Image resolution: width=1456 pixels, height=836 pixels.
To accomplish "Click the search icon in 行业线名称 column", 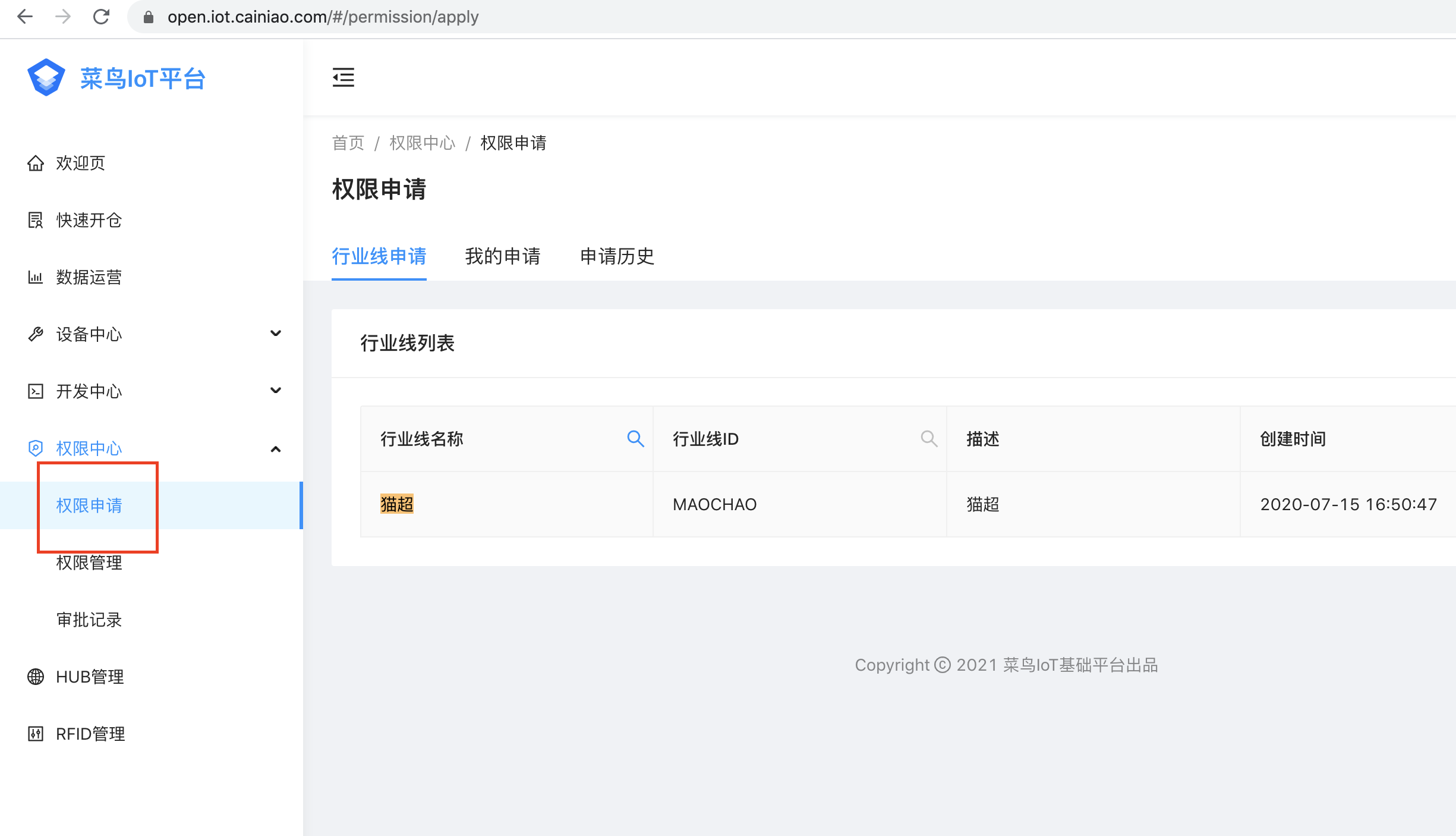I will 635,439.
